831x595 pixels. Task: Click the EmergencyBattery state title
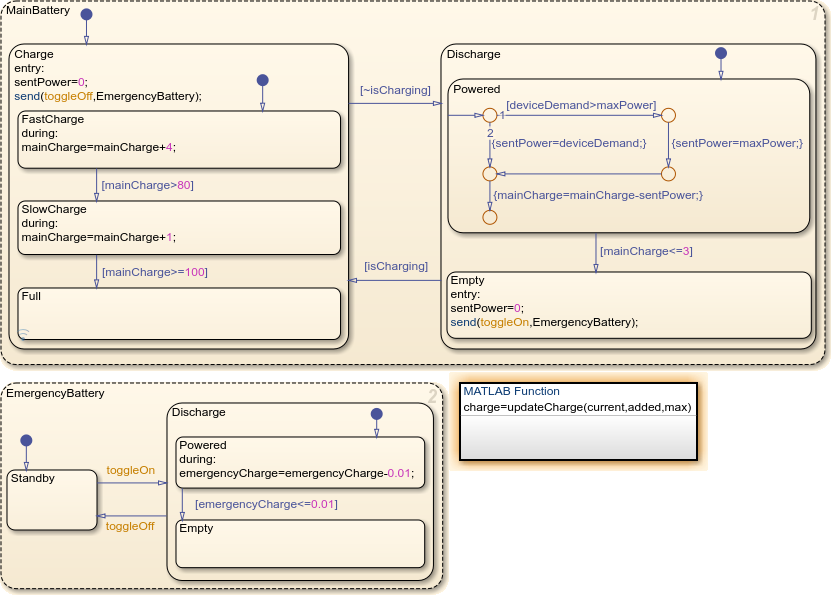[x=55, y=393]
